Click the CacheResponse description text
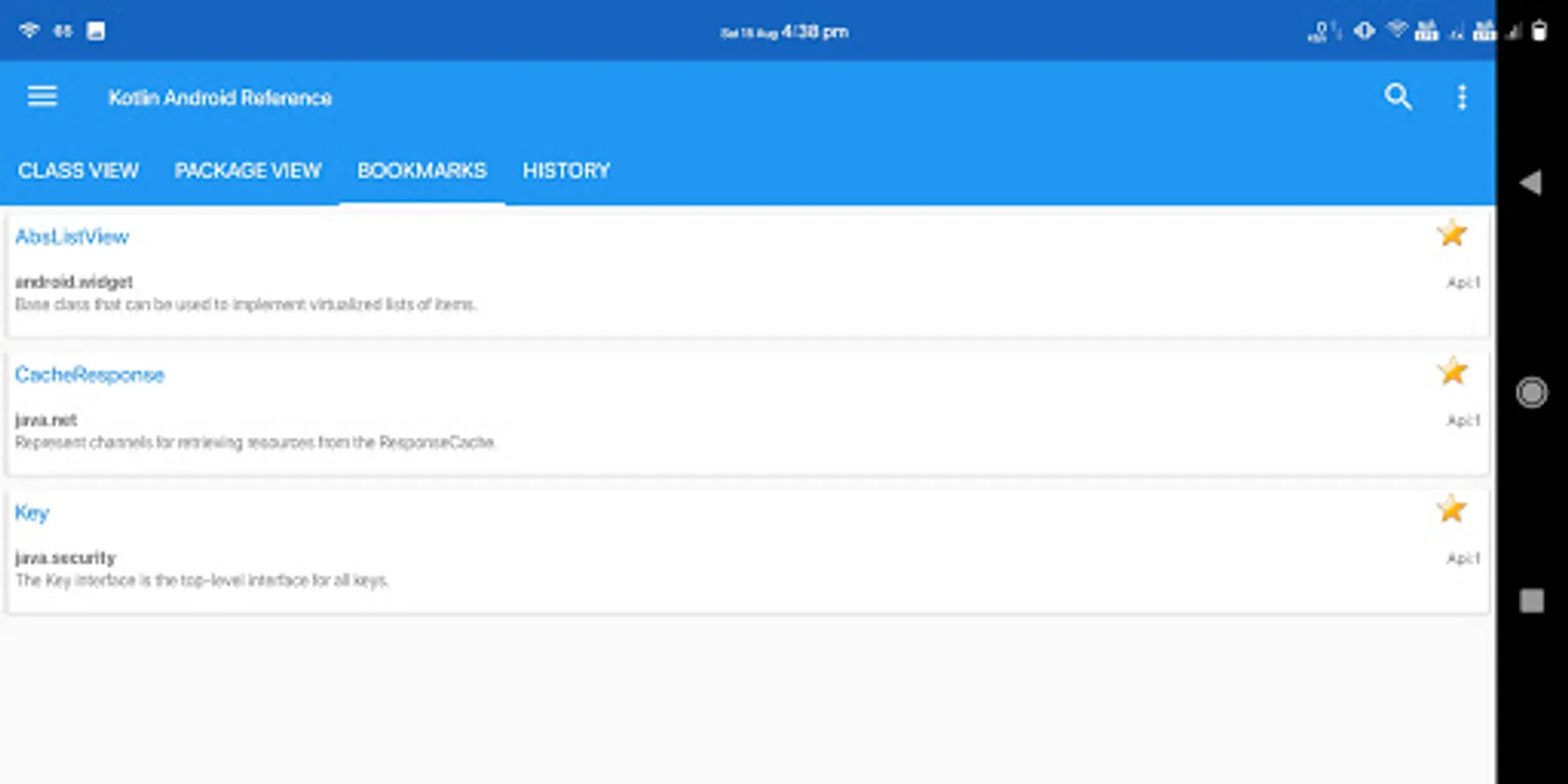The width and height of the screenshot is (1568, 784). 255,443
